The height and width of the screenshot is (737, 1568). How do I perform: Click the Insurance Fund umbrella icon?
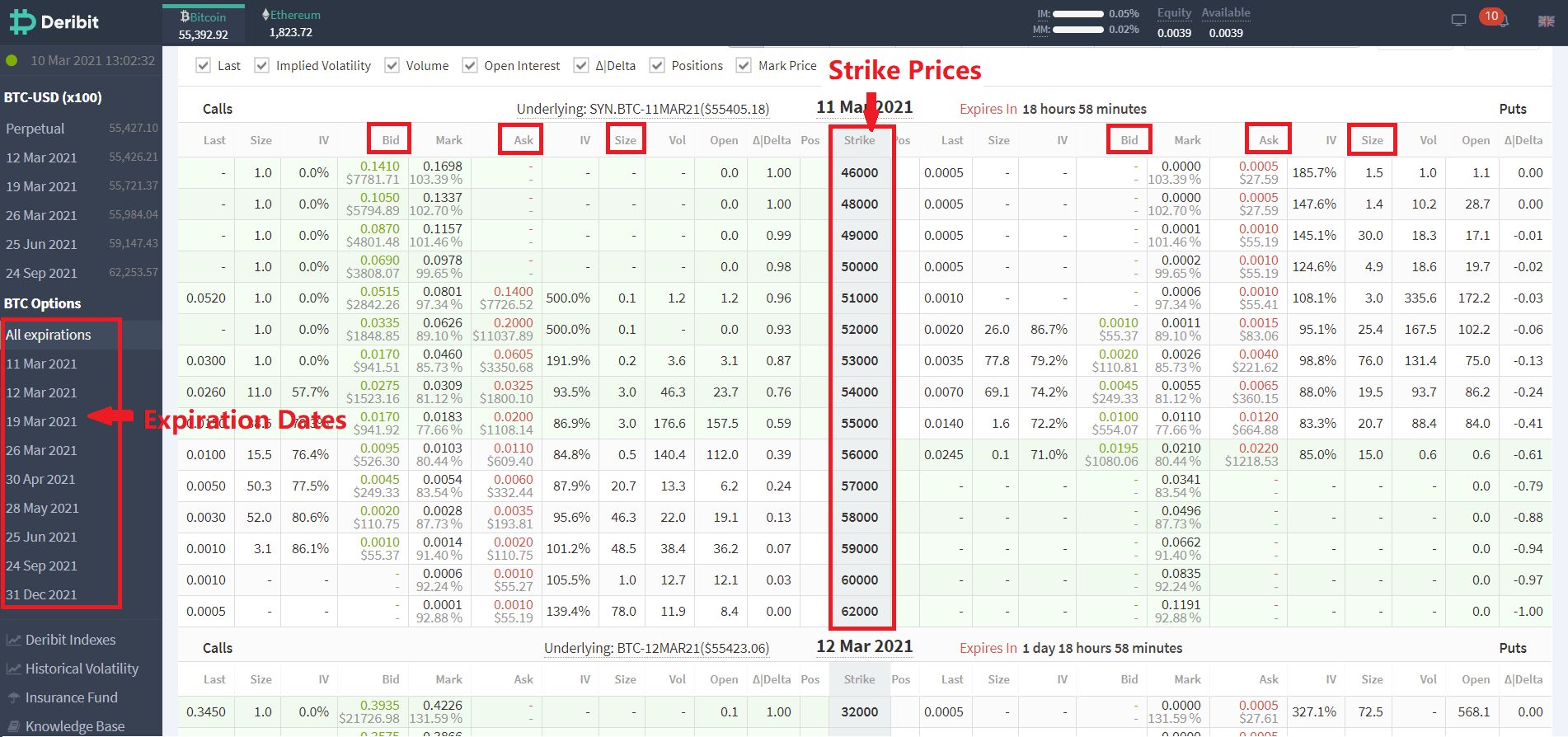[x=13, y=697]
